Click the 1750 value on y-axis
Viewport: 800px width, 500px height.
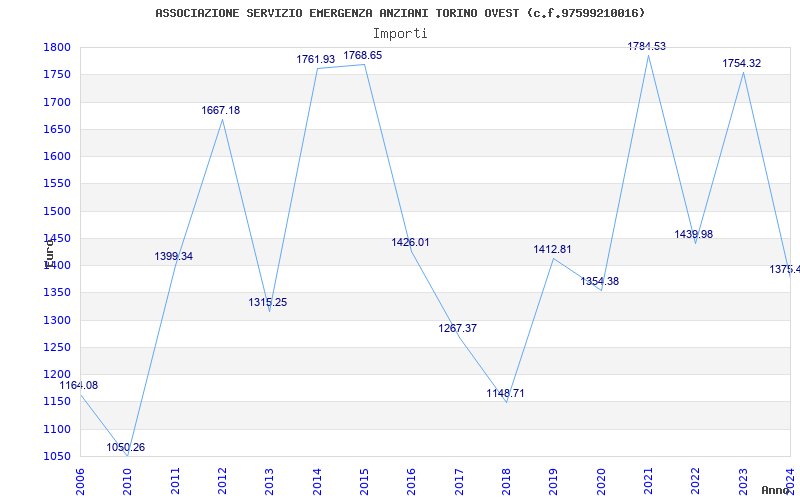point(57,74)
